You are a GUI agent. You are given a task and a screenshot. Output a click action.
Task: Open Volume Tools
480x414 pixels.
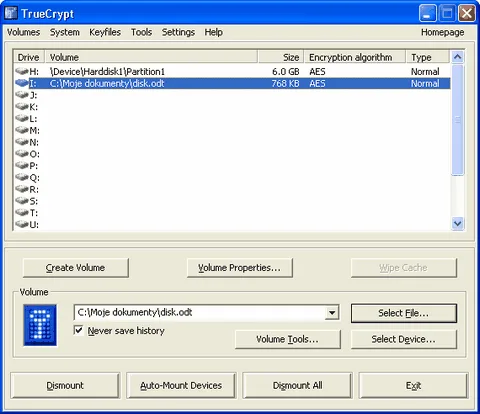288,339
